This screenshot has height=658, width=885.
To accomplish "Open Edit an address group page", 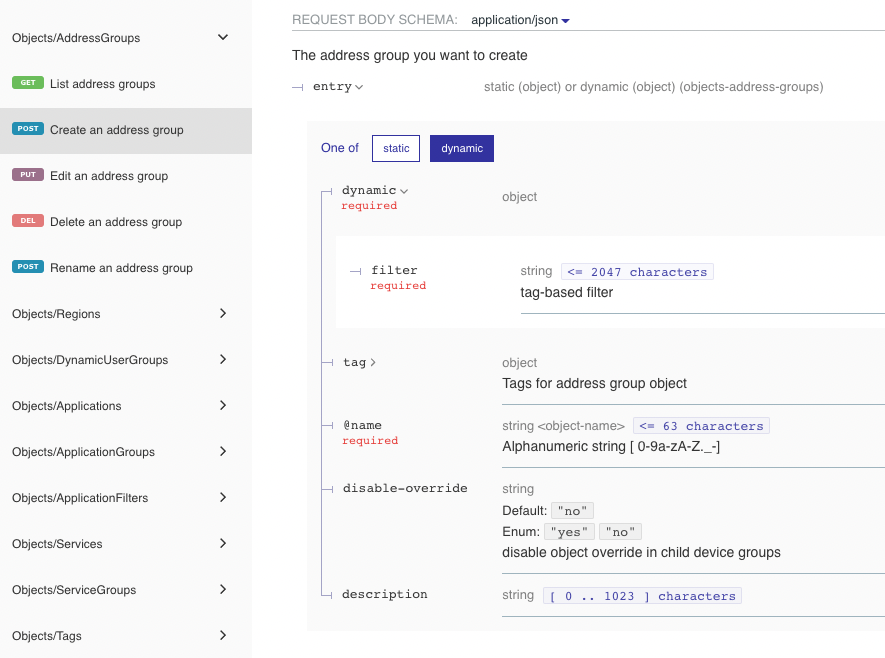I will point(109,176).
